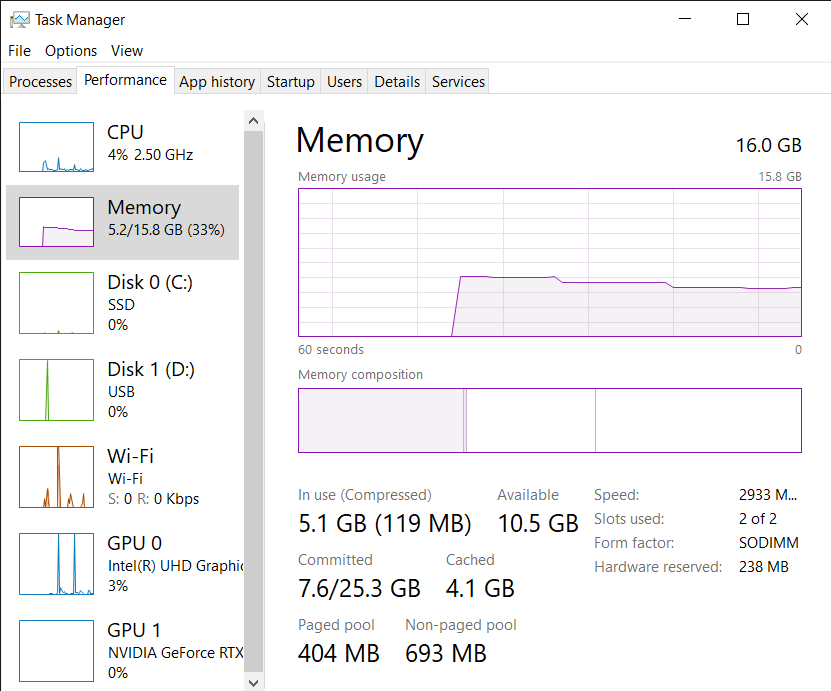831x691 pixels.
Task: Switch to the Processes tab
Action: (x=40, y=82)
